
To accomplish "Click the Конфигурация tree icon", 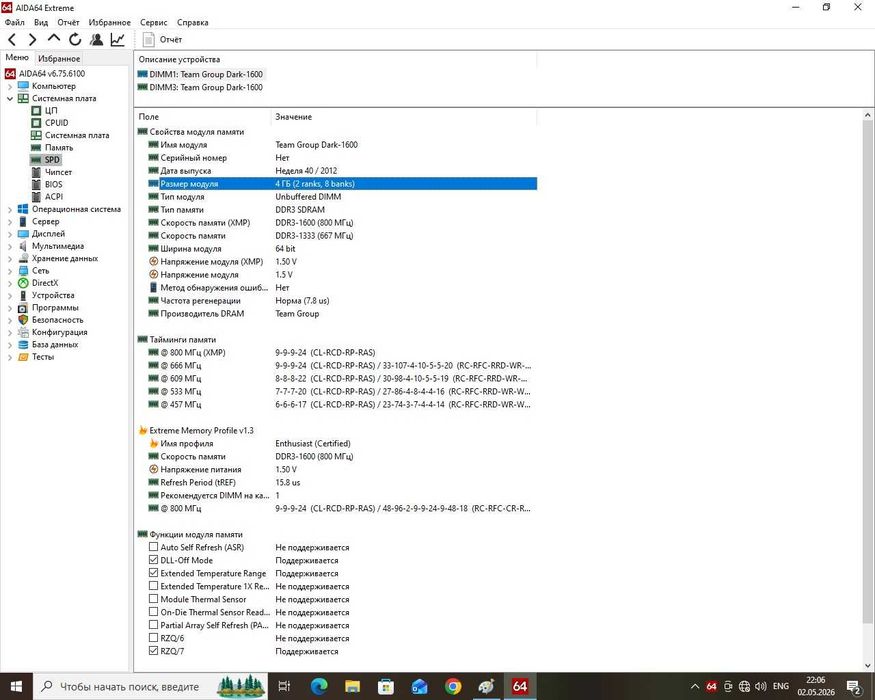I will [23, 332].
